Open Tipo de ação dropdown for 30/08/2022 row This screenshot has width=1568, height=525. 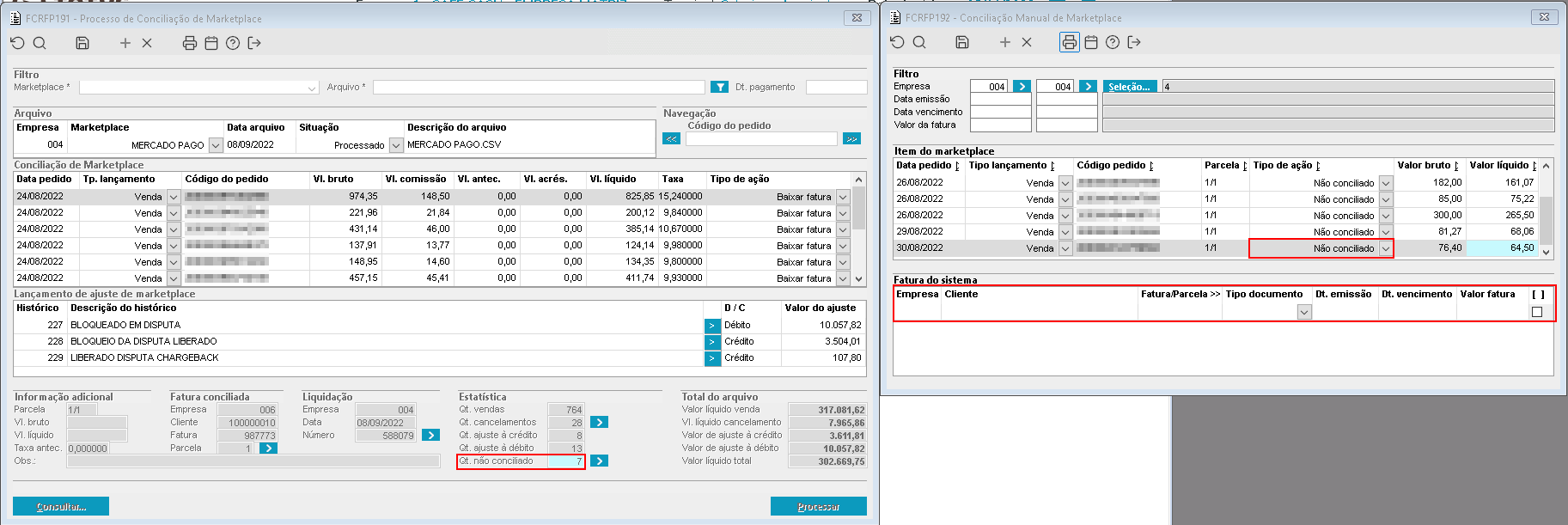pos(1385,248)
